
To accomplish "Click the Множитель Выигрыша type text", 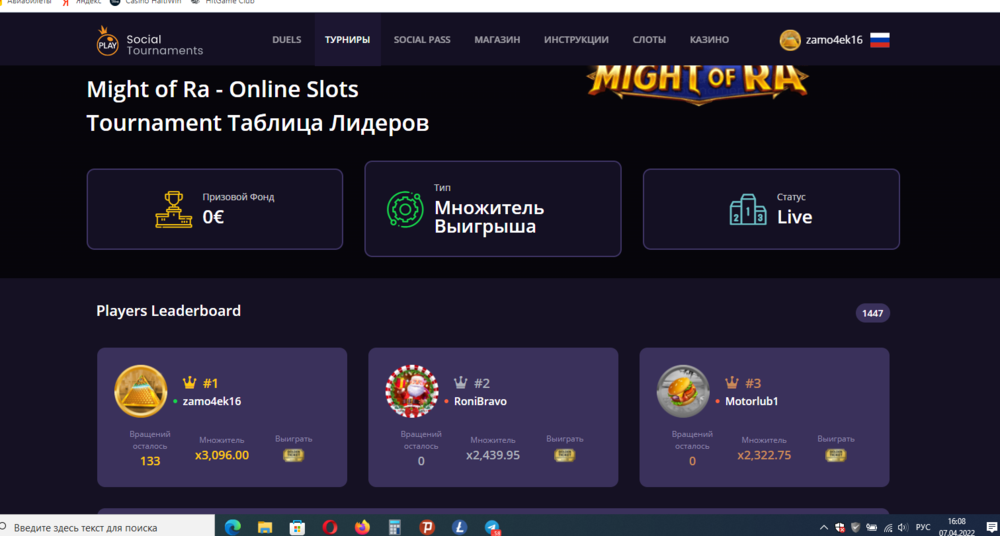I will [x=489, y=217].
